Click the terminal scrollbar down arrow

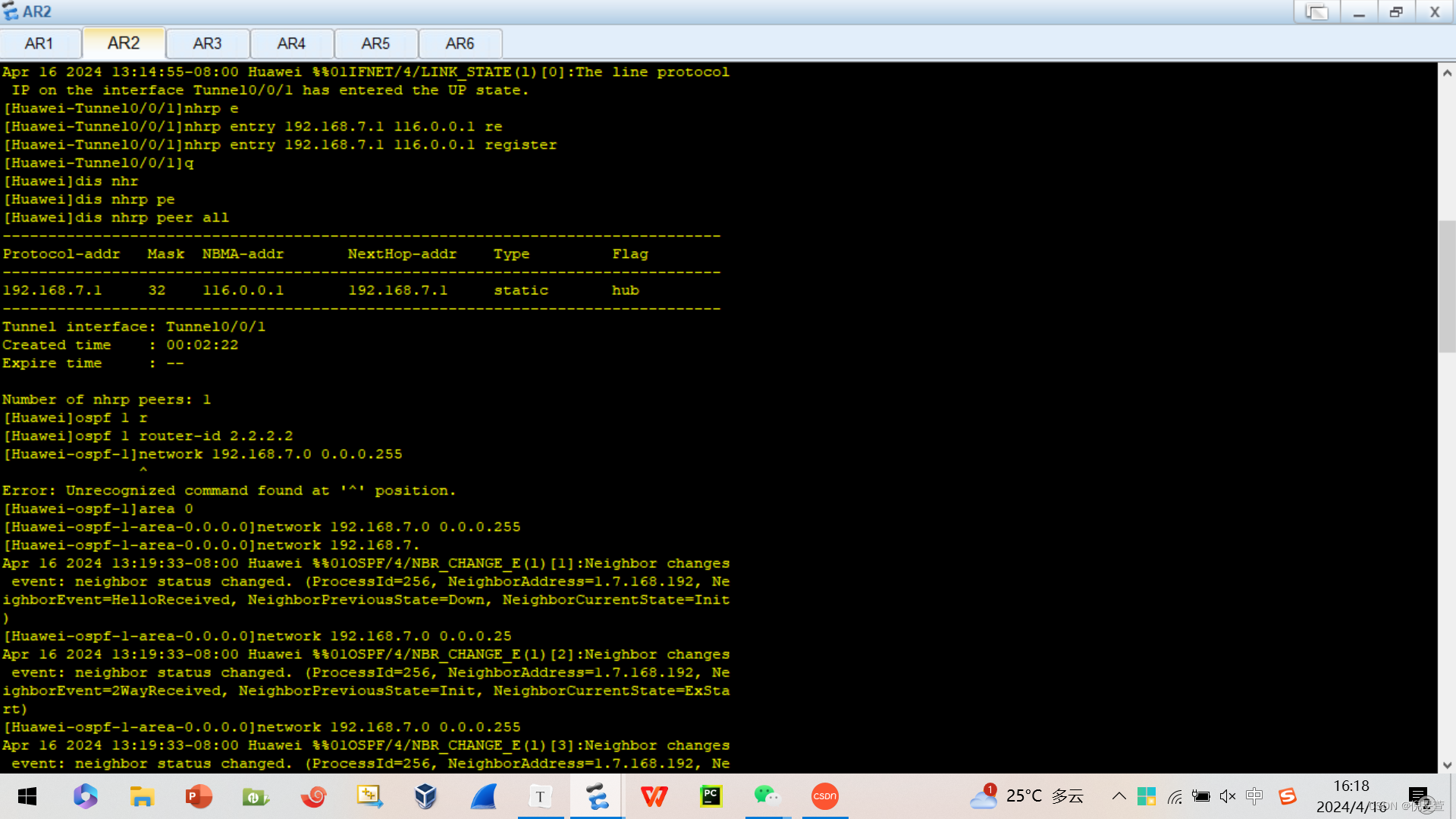[1447, 765]
